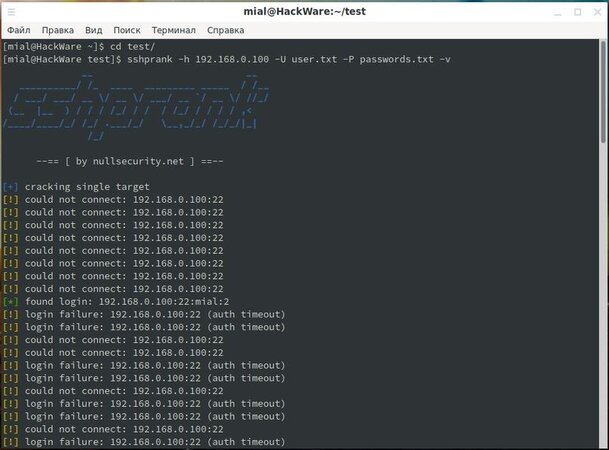Click the window menu icon in title bar
Viewport: 609px width, 450px height.
(12, 12)
